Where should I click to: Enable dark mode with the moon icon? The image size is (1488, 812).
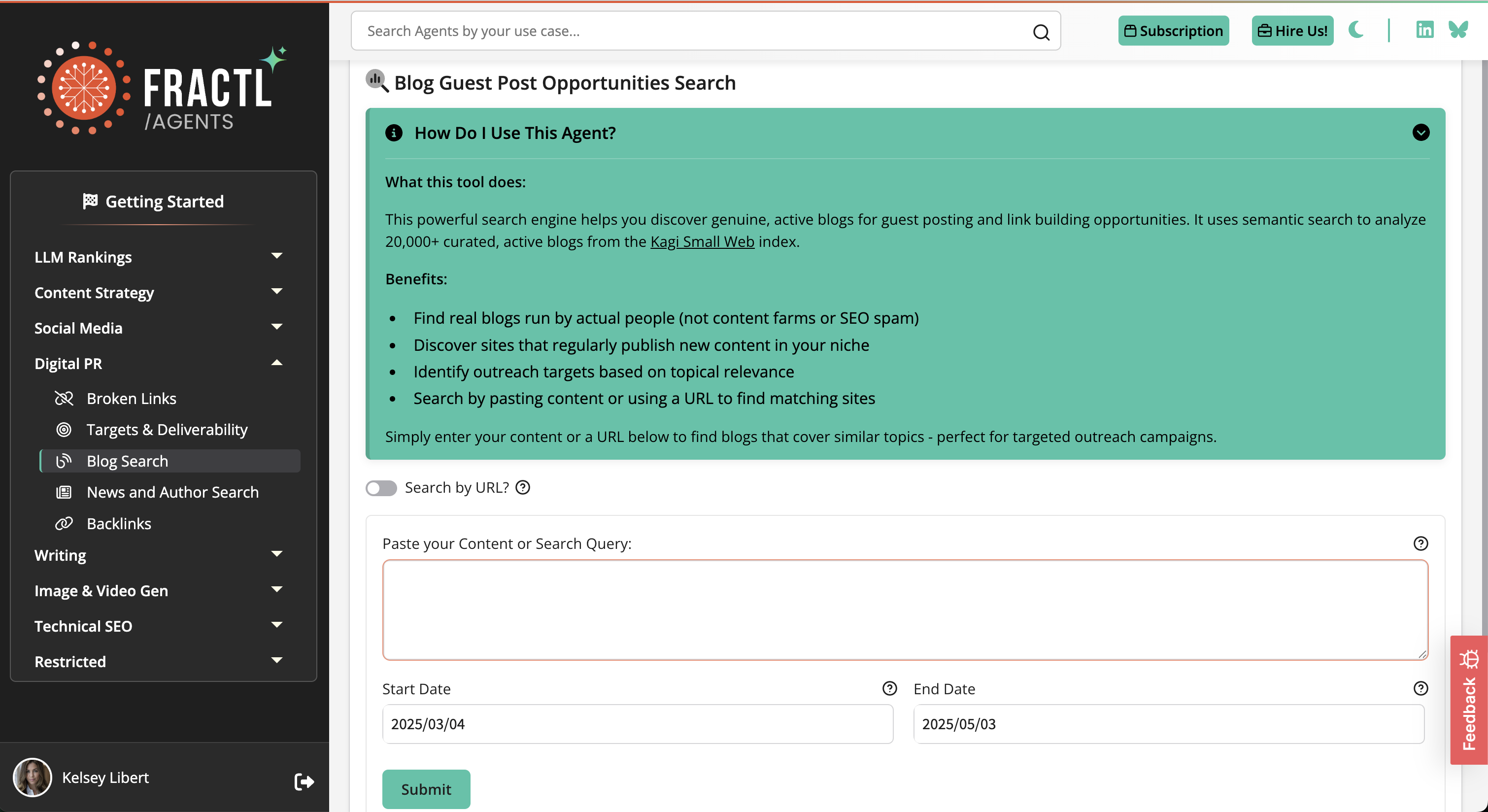1356,30
